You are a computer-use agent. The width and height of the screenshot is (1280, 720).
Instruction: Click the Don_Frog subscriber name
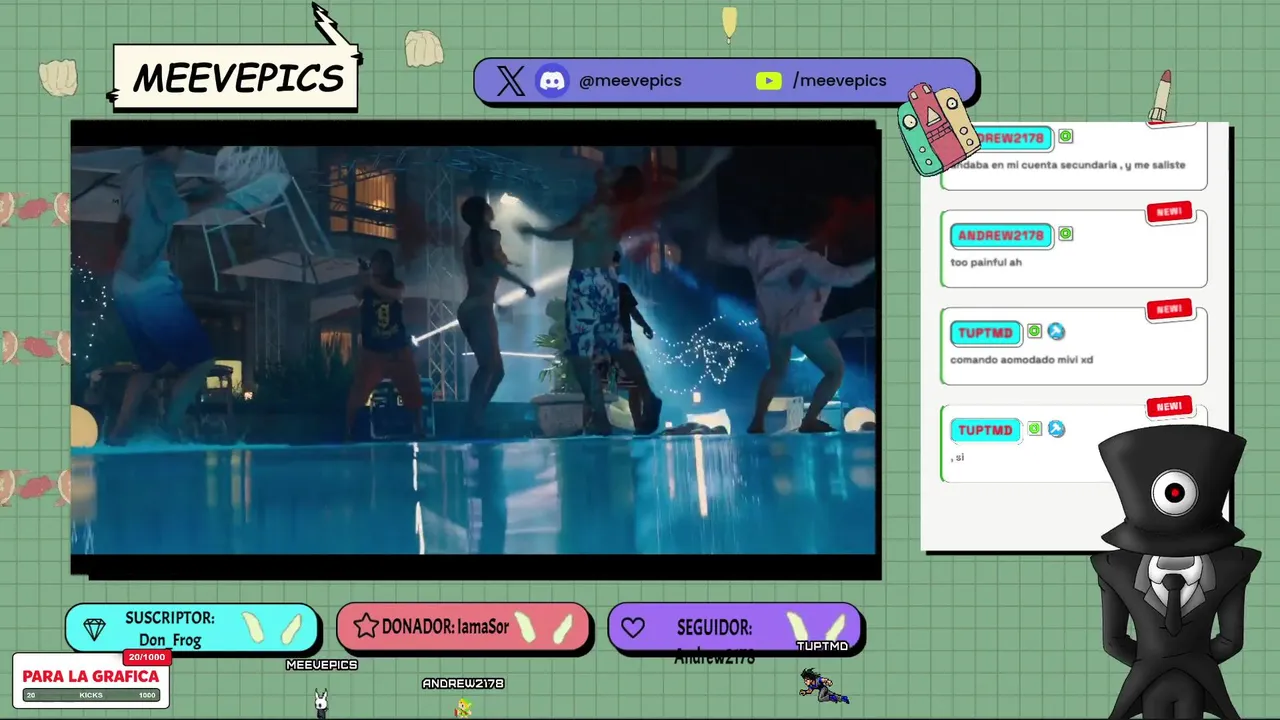(170, 640)
